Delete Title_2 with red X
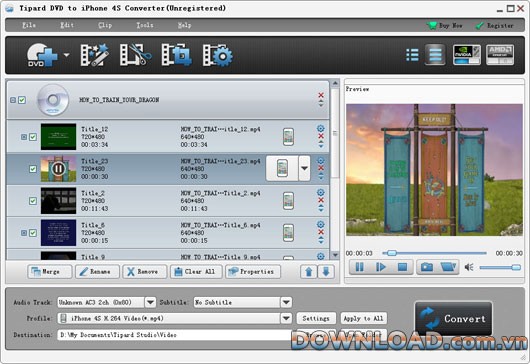Image resolution: width=530 pixels, height=364 pixels. [321, 200]
